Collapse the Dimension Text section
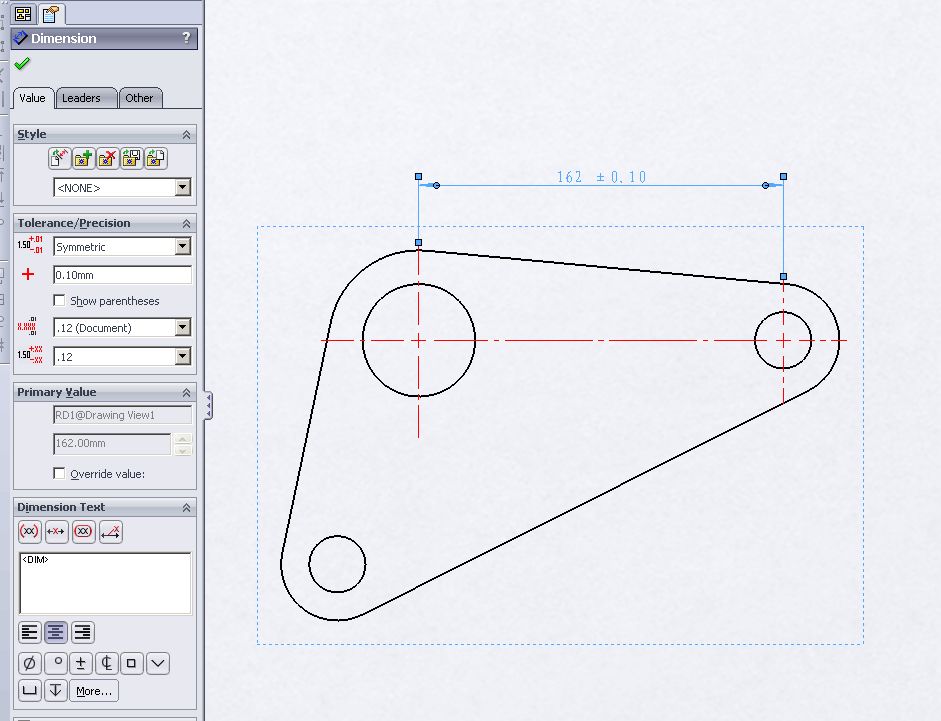 click(187, 508)
